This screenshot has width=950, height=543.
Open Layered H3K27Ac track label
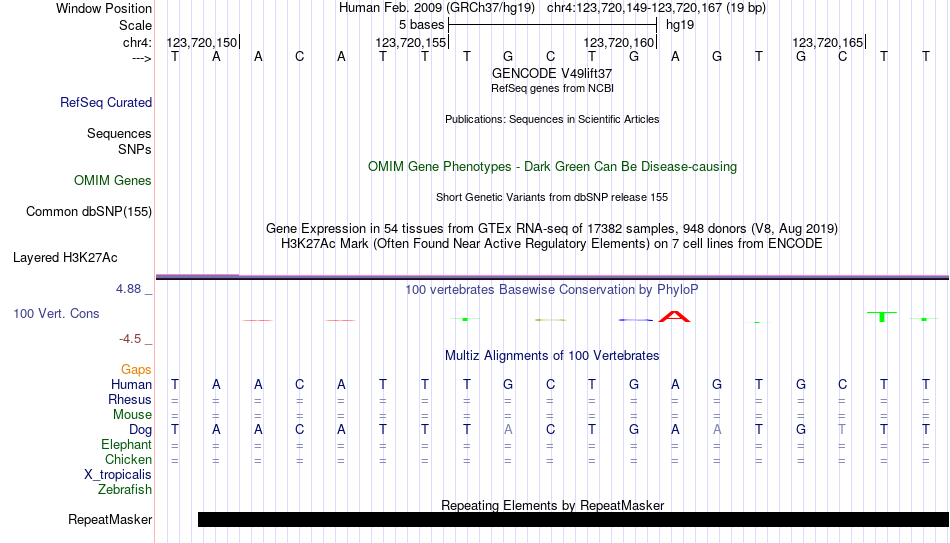pyautogui.click(x=65, y=258)
